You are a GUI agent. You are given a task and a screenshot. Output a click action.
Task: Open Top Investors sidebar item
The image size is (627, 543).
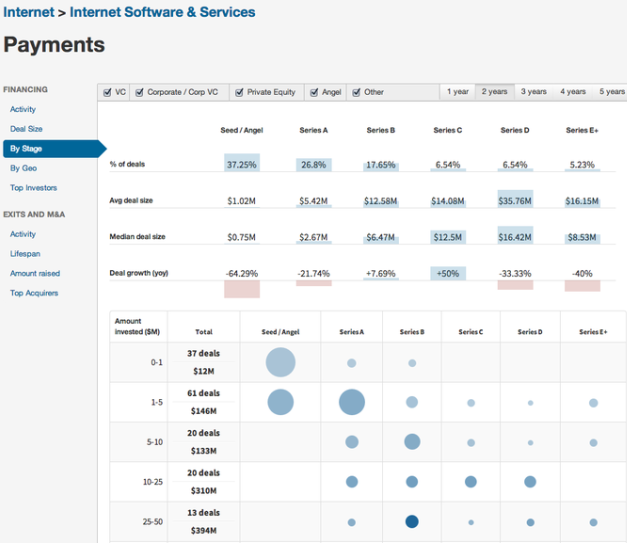pos(34,188)
